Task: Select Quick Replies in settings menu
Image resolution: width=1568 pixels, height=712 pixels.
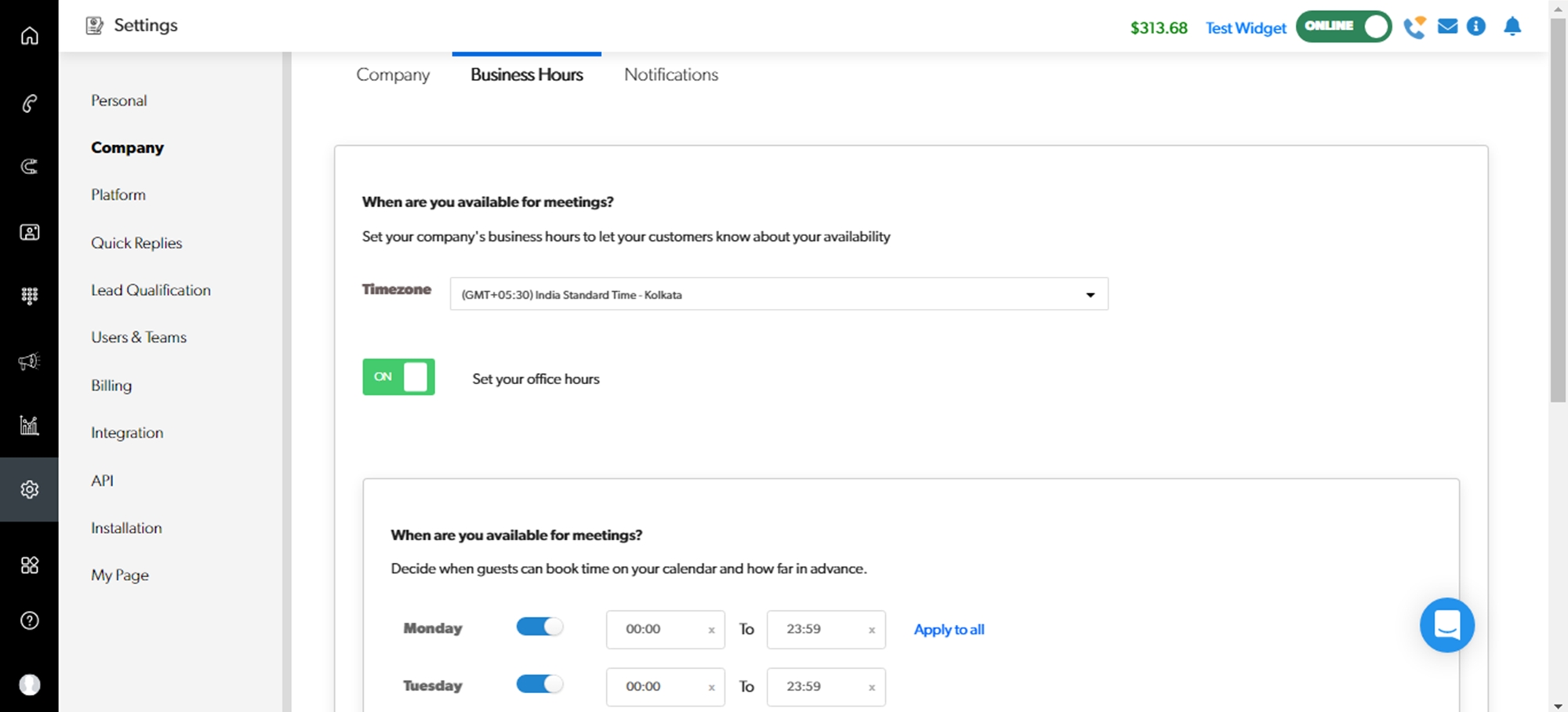Action: tap(136, 243)
